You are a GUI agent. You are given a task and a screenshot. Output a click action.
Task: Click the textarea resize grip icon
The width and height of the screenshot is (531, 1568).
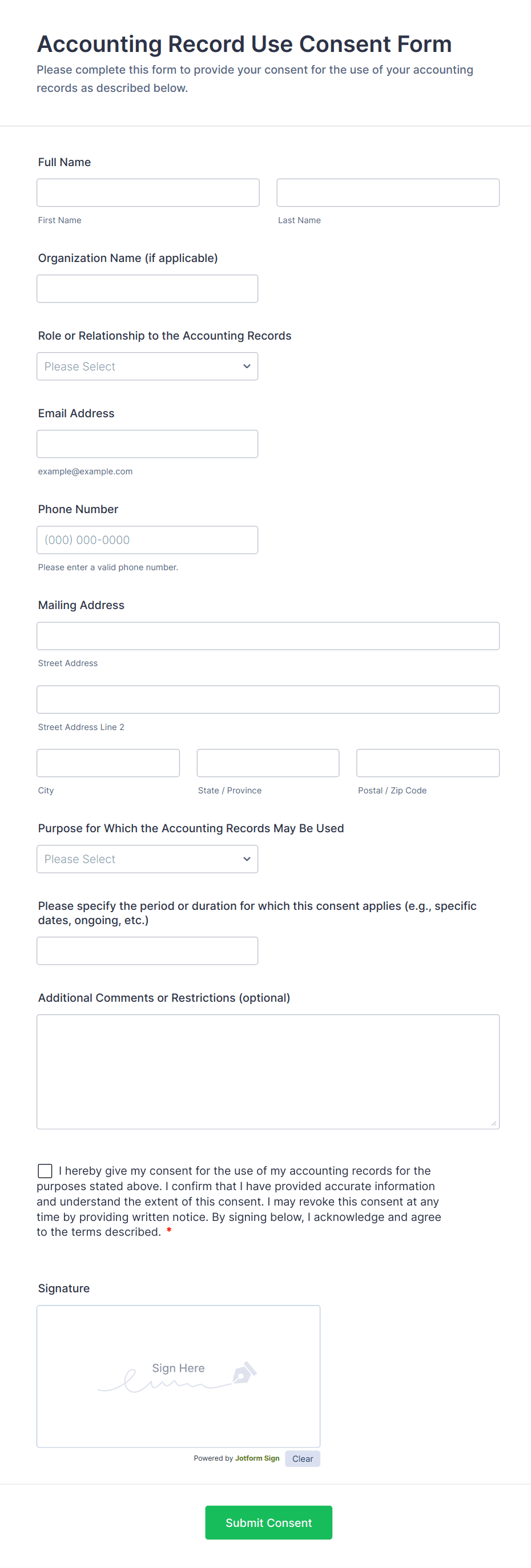(x=494, y=1124)
